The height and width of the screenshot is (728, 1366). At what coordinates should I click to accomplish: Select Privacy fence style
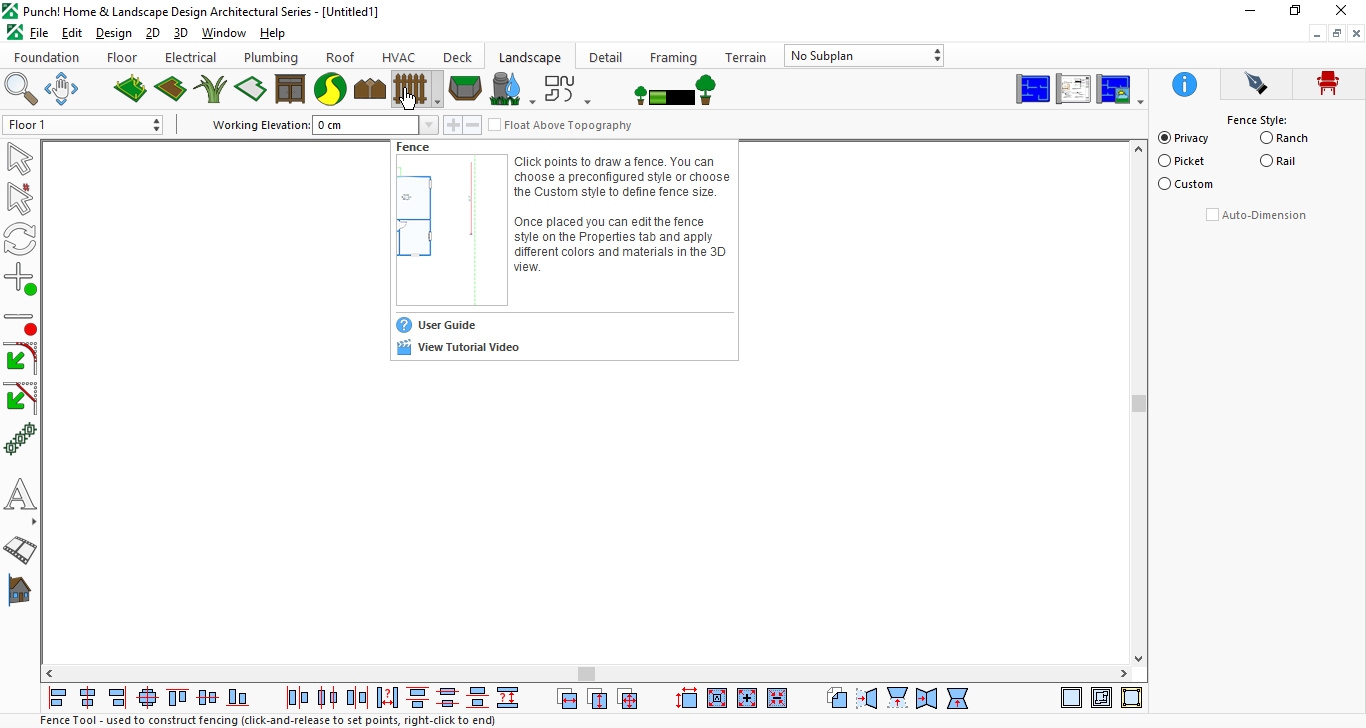[1183, 138]
